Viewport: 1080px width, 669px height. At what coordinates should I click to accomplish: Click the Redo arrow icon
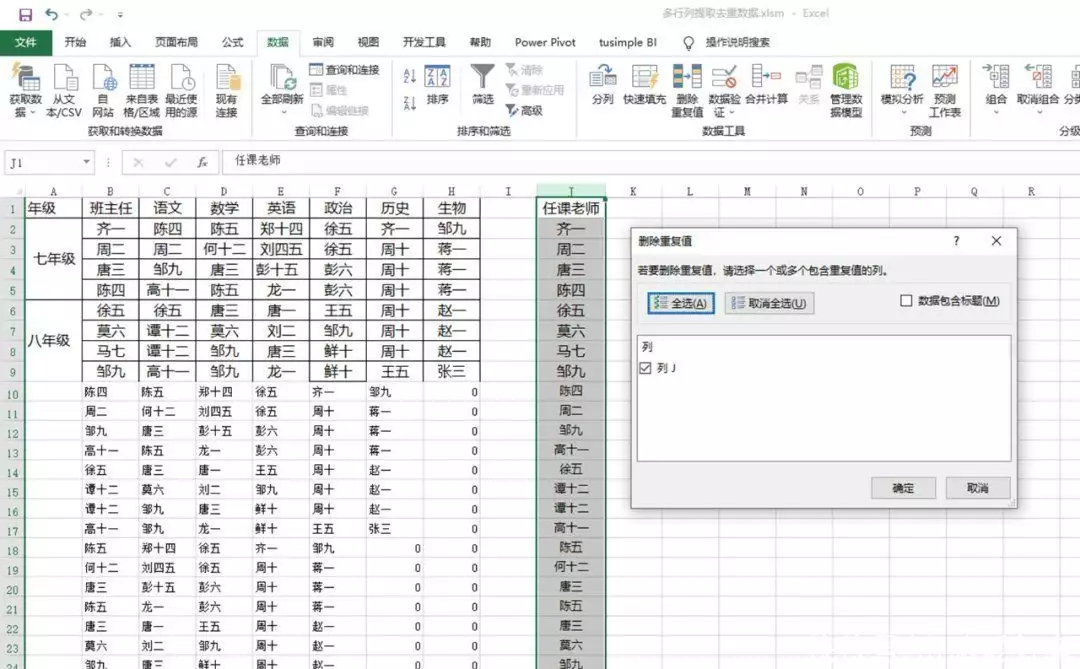[85, 14]
